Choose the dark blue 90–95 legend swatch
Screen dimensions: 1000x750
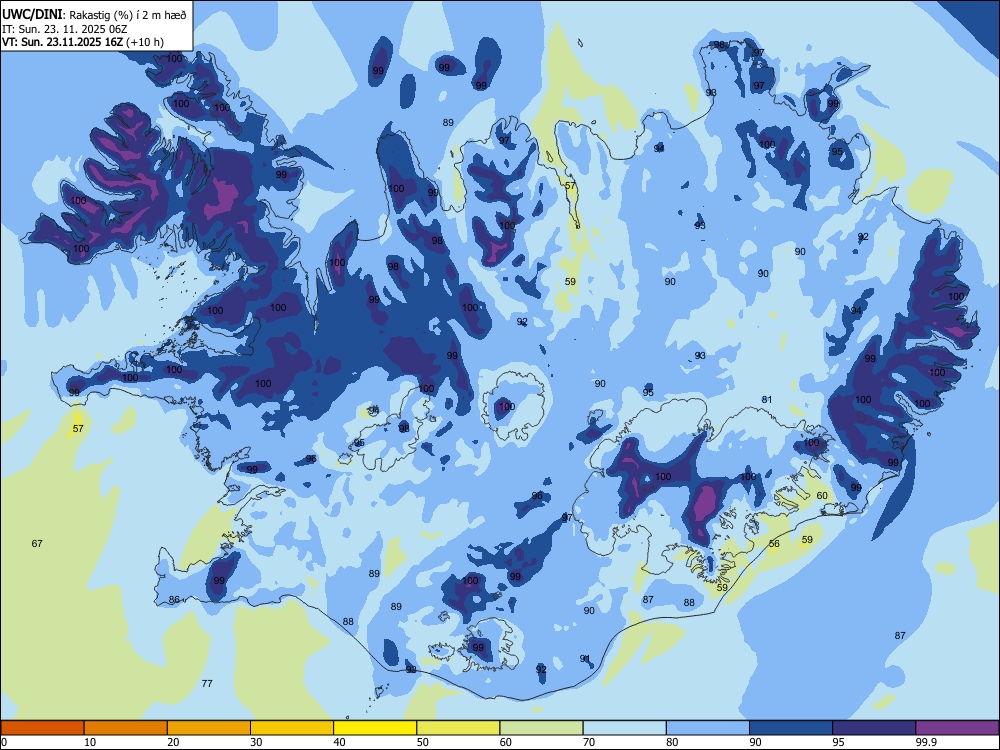(791, 728)
